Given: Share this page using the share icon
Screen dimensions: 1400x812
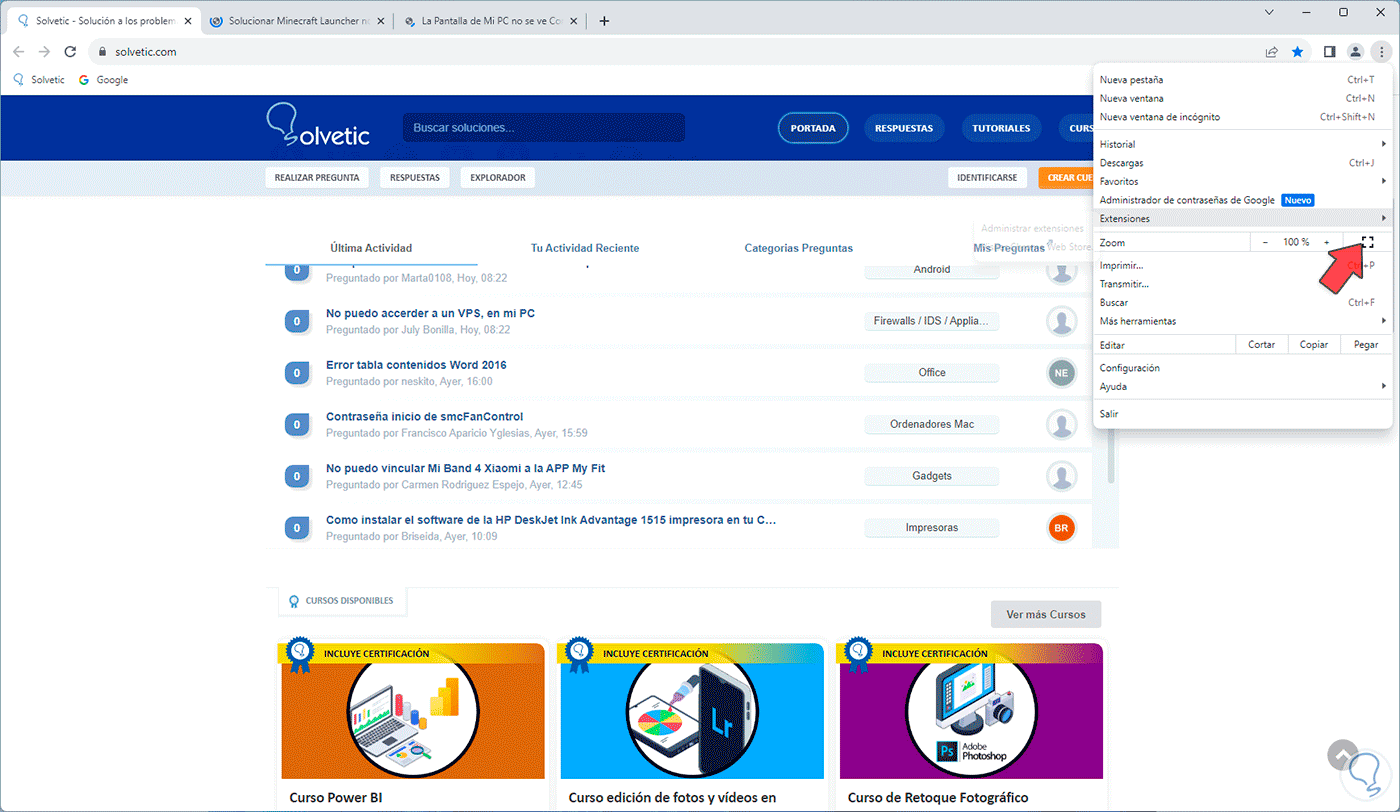Looking at the screenshot, I should pos(1271,52).
